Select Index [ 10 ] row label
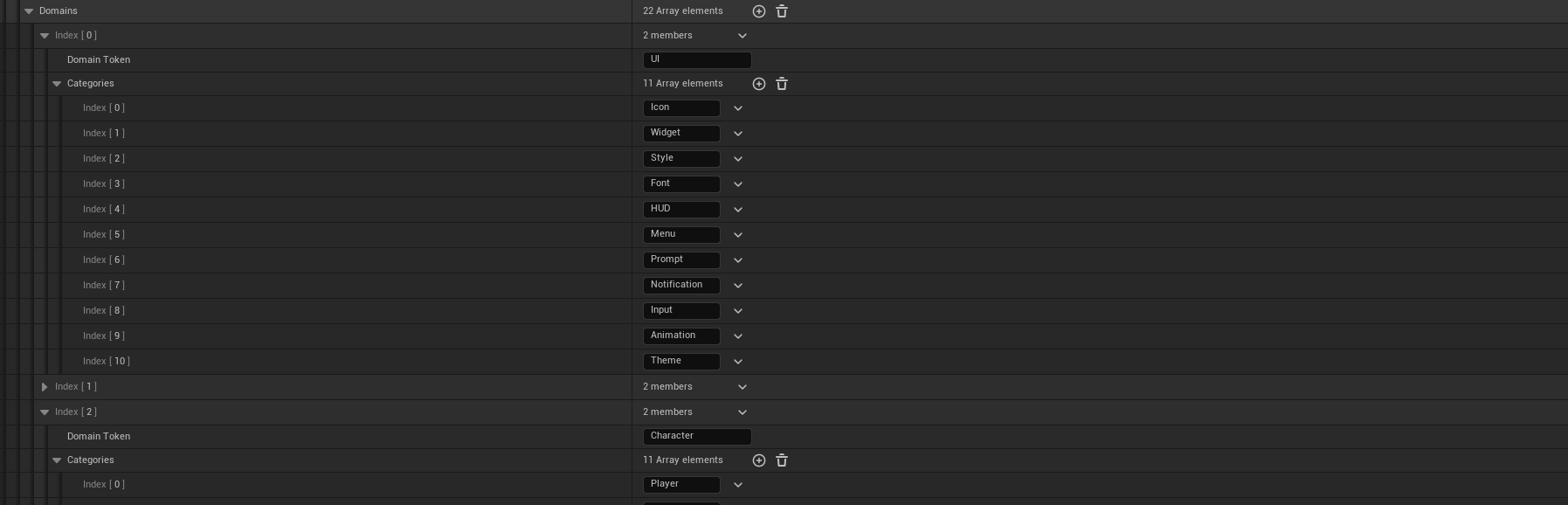 [x=107, y=362]
